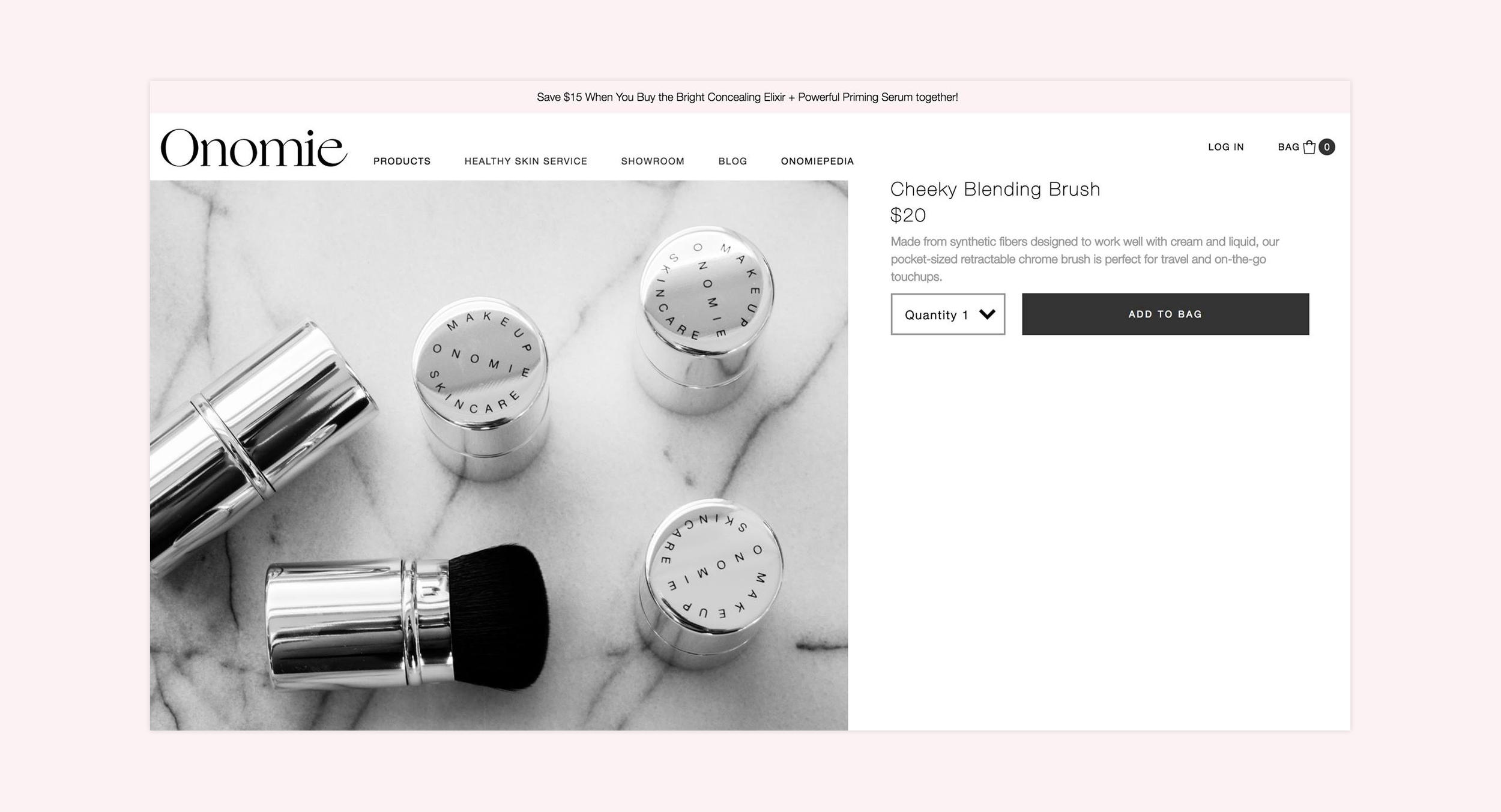Open the Quantity 1 selector box
Screen dimensions: 1501x812
tap(947, 314)
